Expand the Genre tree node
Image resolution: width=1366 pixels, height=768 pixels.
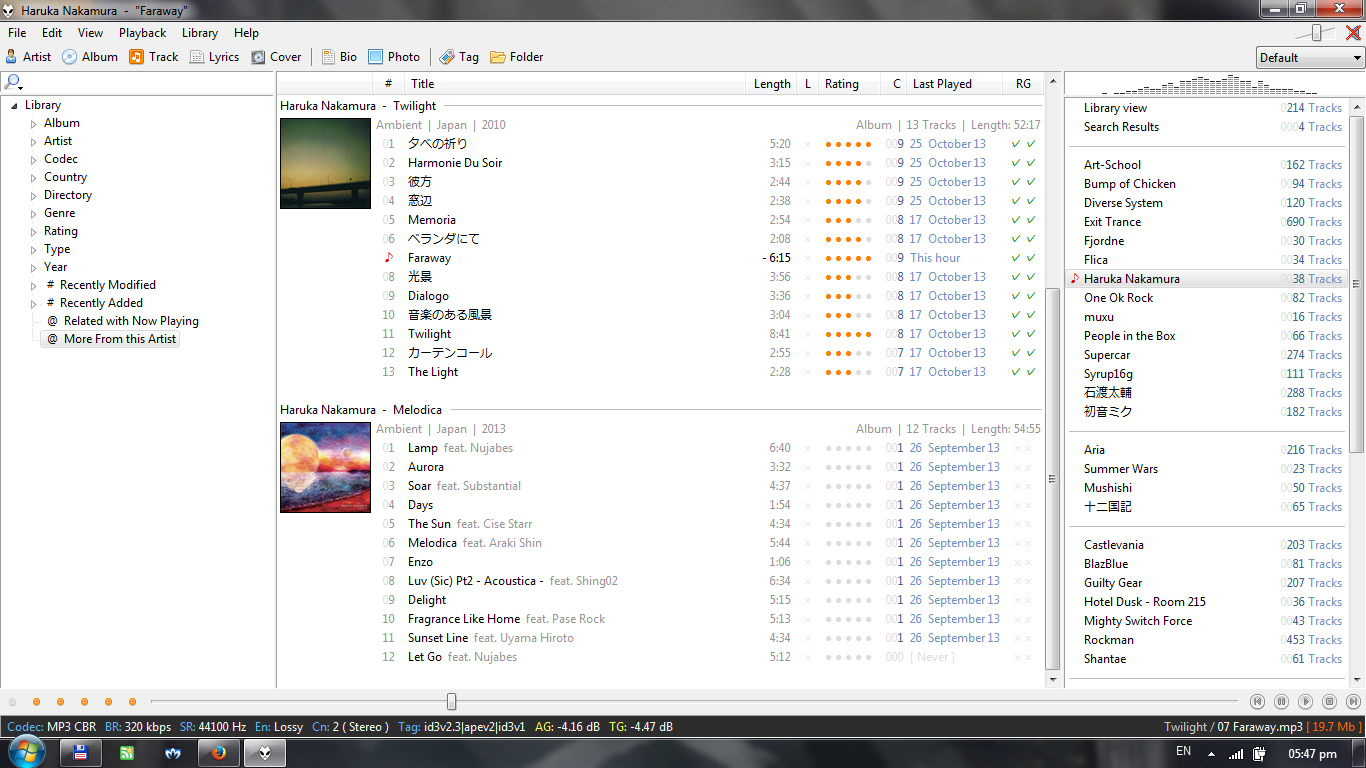click(x=33, y=214)
